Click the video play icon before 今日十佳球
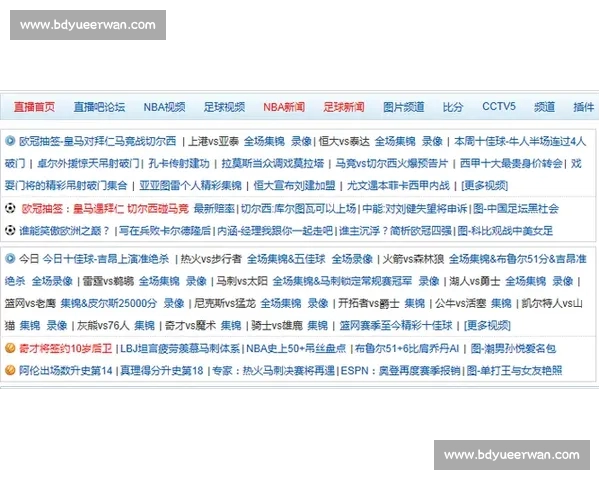Image resolution: width=600 pixels, height=480 pixels. [x=10, y=259]
